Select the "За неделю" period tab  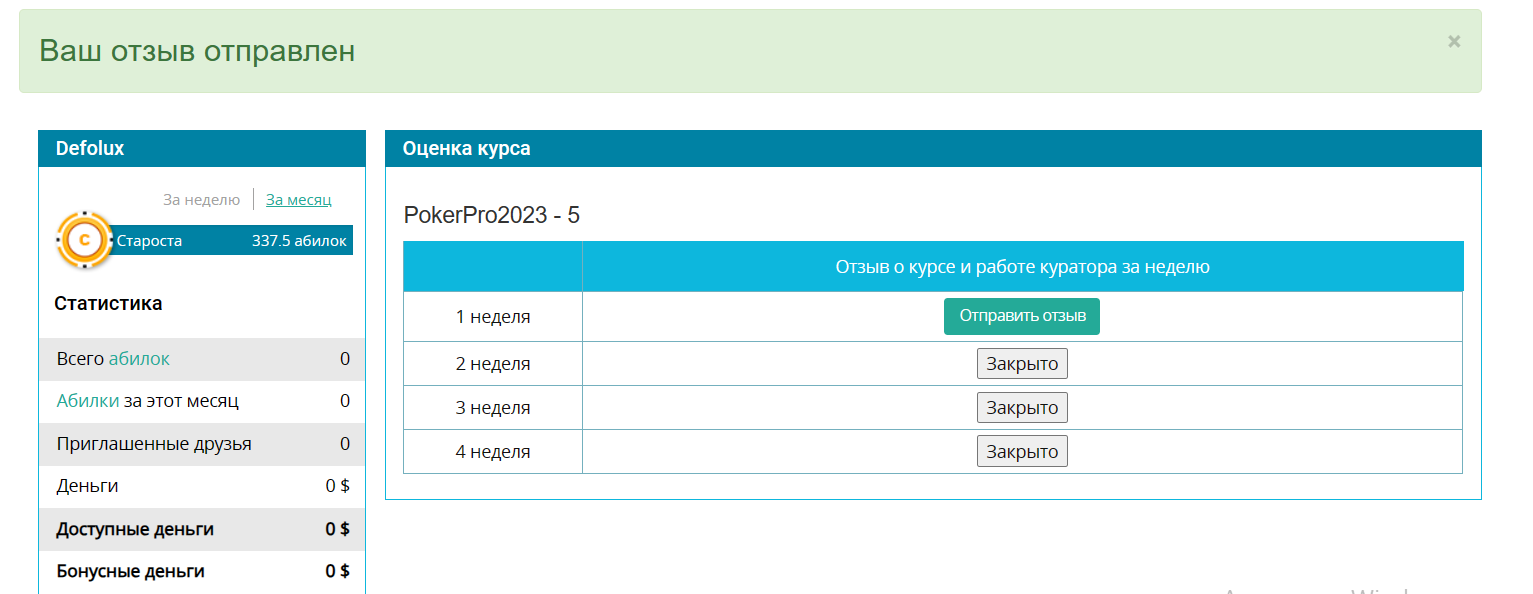pyautogui.click(x=202, y=200)
